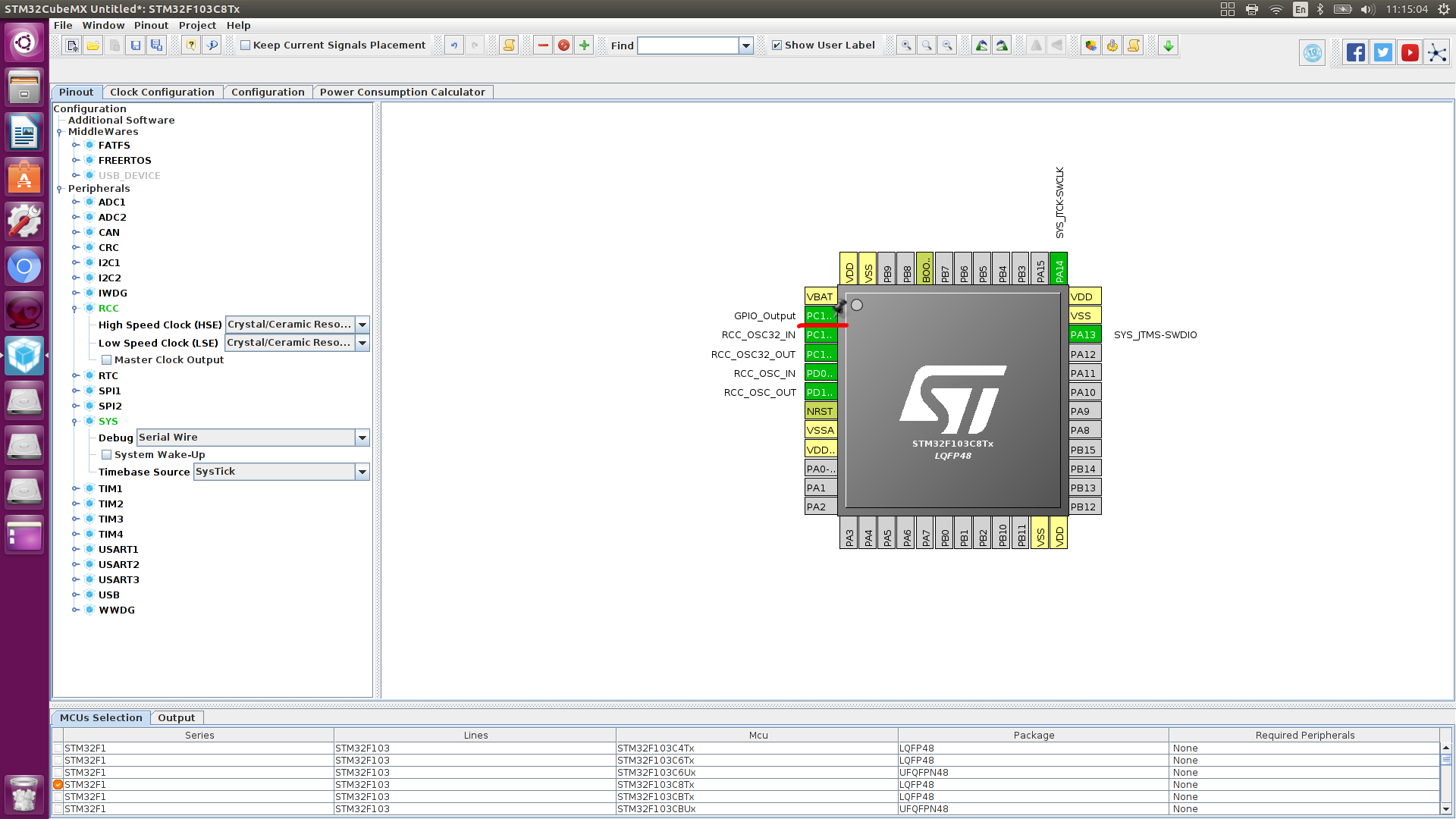1456x819 pixels.
Task: Click the red minus collapse icon
Action: 543,45
